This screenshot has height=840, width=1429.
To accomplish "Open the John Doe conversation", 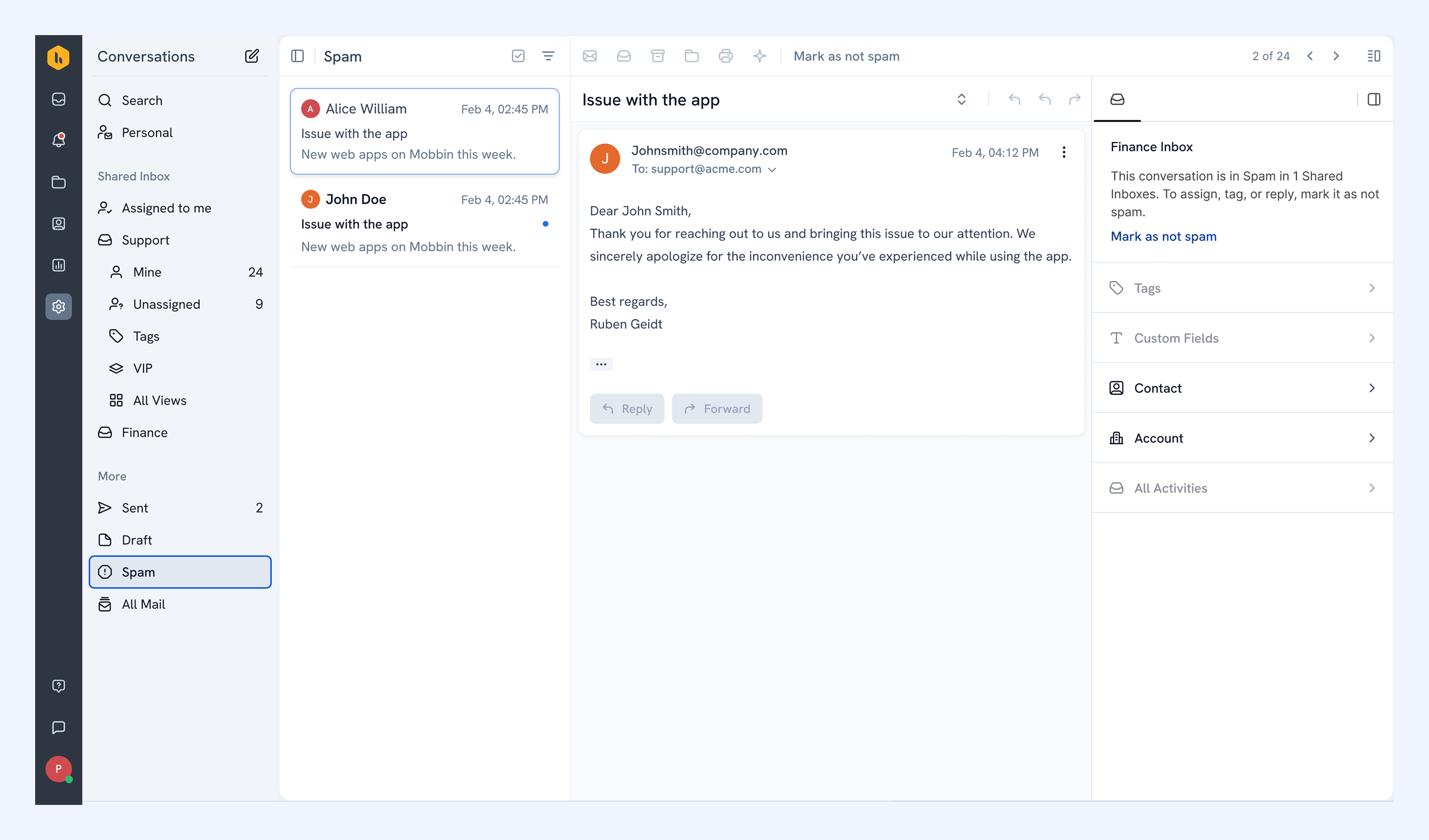I will coord(425,223).
